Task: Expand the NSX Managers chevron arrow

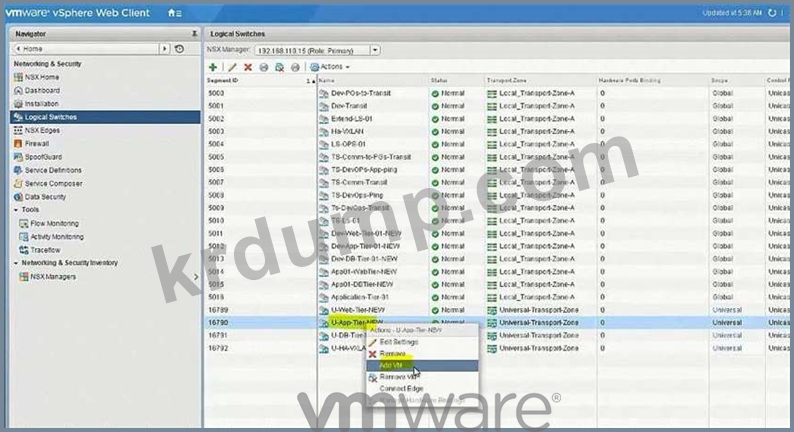Action: pyautogui.click(x=196, y=277)
